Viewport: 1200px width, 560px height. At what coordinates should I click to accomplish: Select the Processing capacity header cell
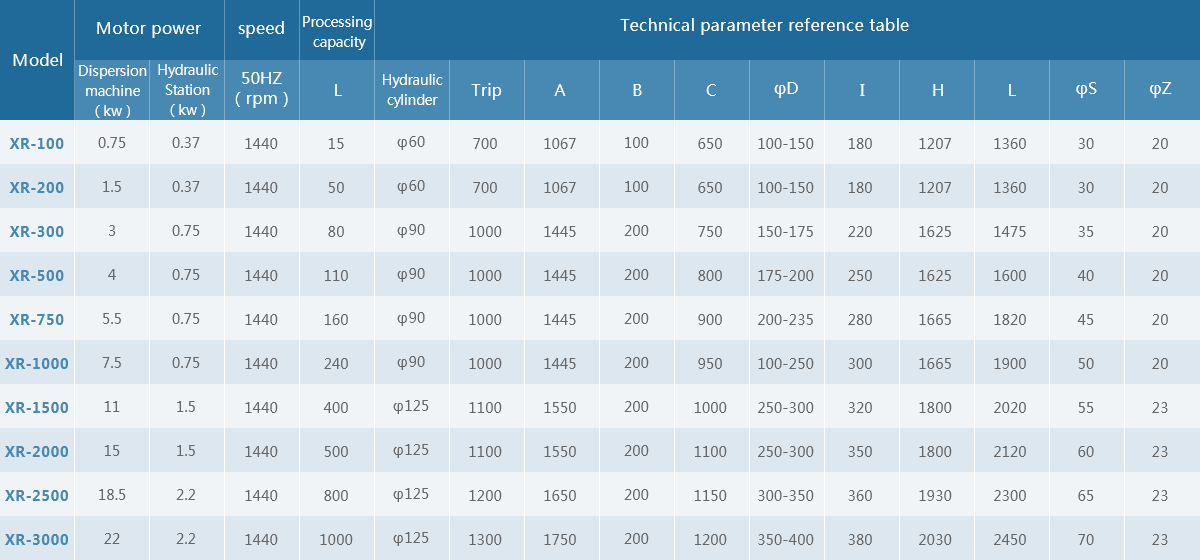pyautogui.click(x=337, y=31)
